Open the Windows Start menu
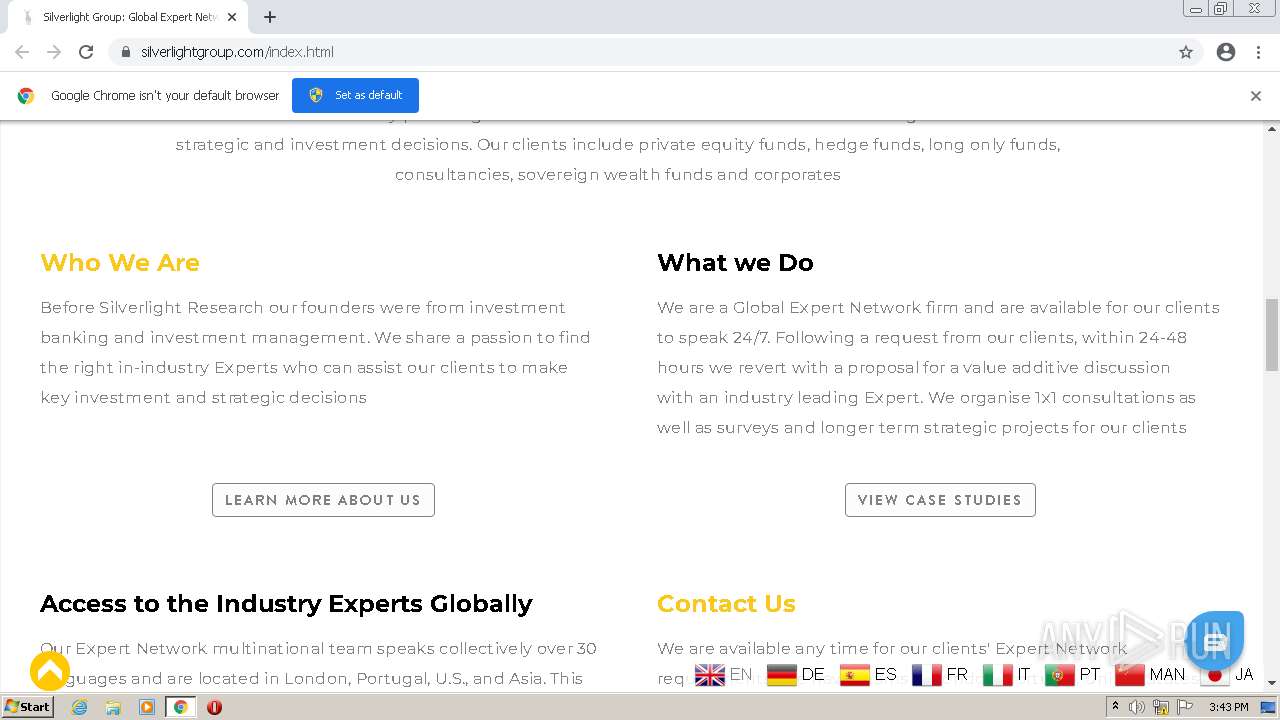The height and width of the screenshot is (720, 1280). [27, 707]
